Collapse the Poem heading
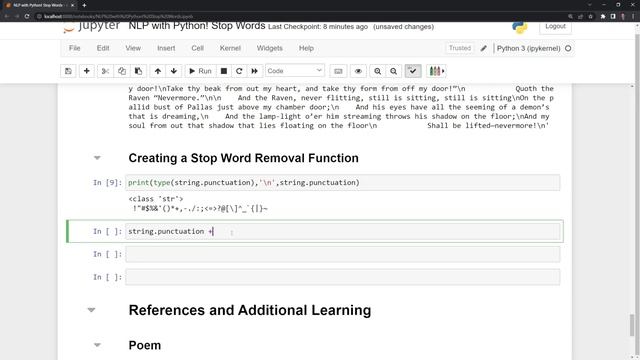 97,345
